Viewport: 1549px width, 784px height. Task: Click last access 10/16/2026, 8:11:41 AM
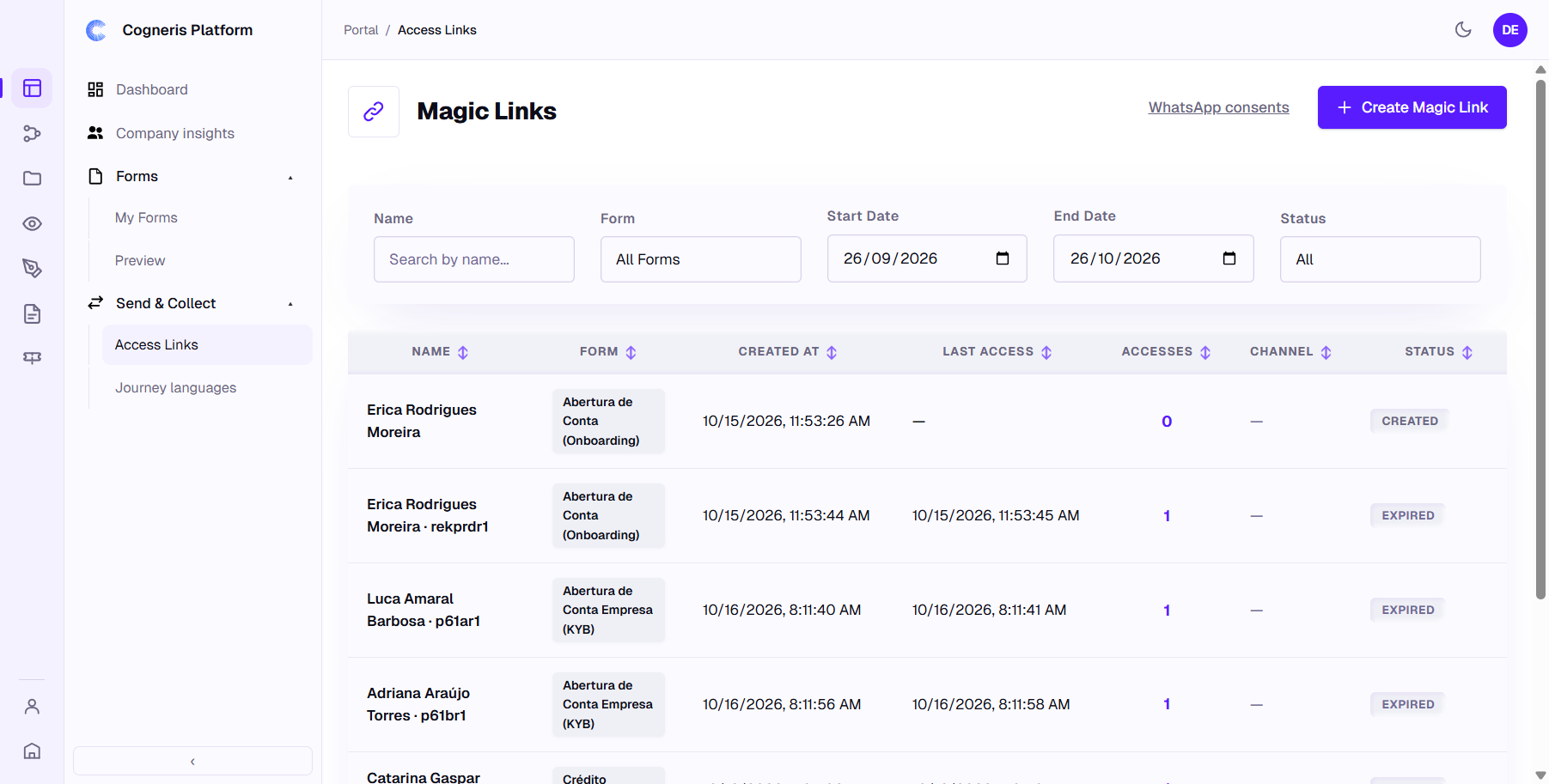(x=989, y=610)
